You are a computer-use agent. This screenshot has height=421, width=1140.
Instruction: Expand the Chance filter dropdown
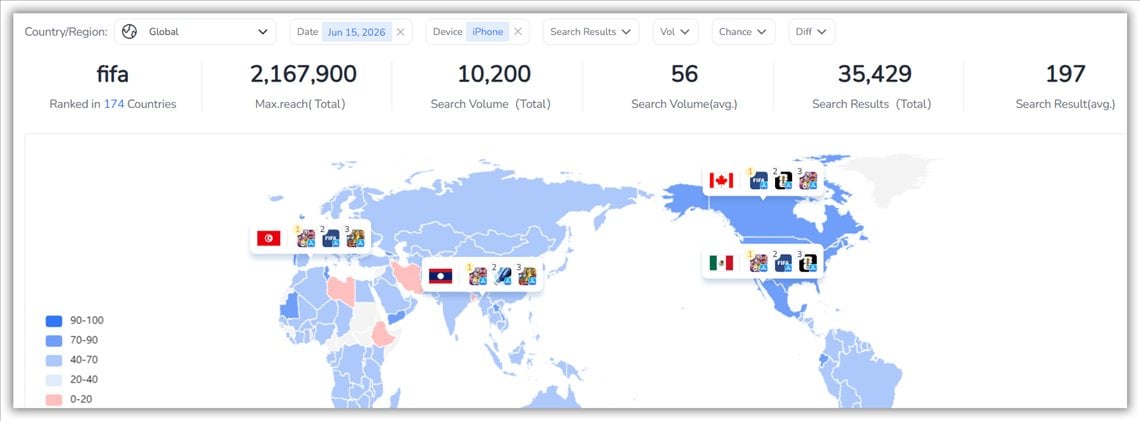[743, 32]
